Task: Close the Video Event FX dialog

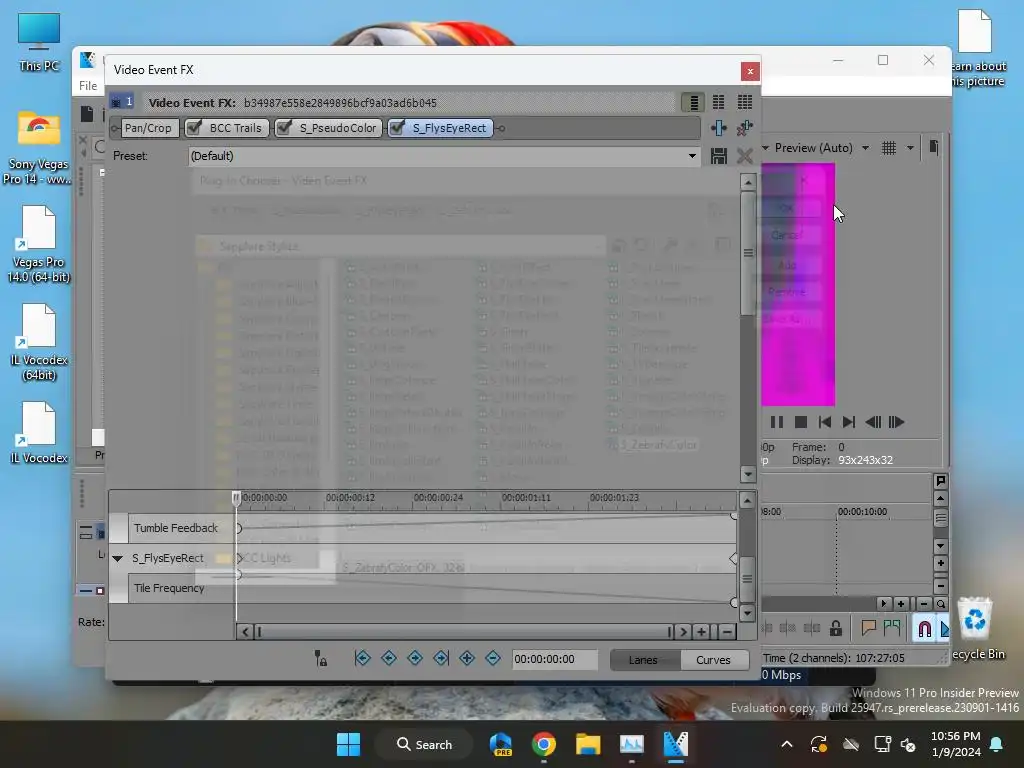Action: (x=750, y=71)
